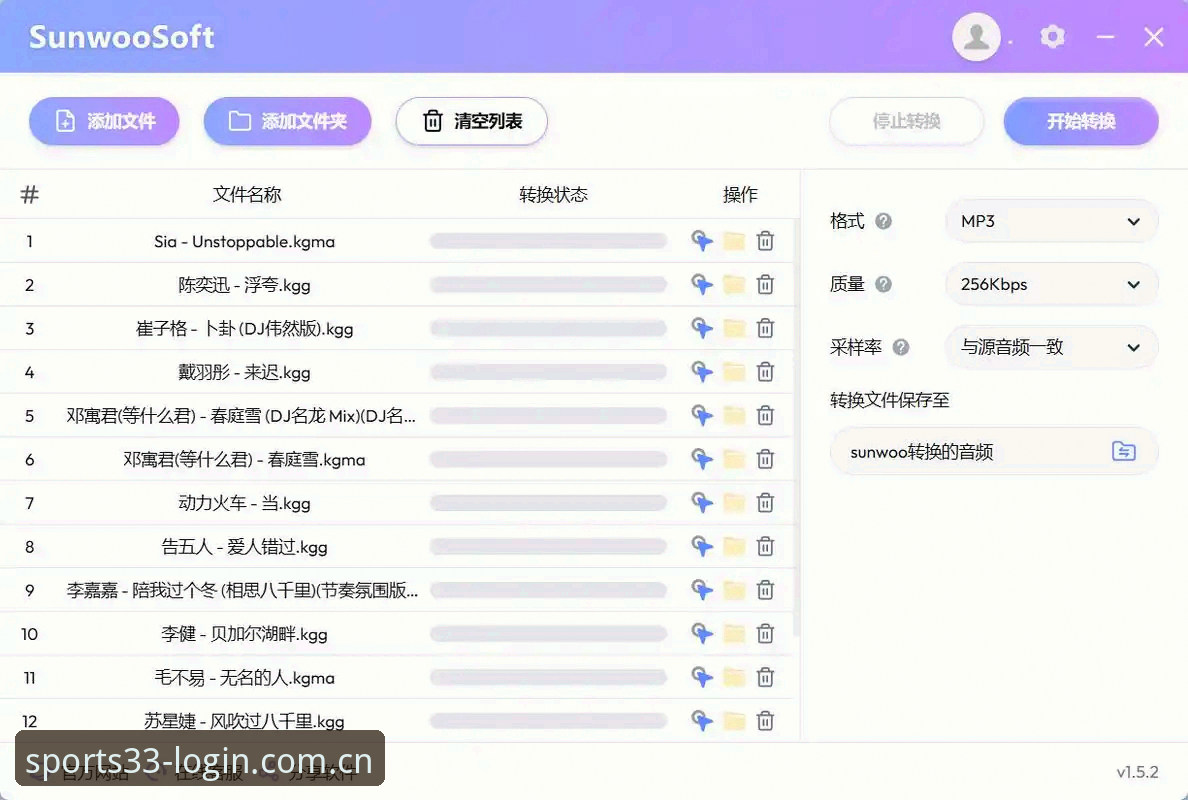
Task: Click the file list vertical scrollbar
Action: [796, 428]
